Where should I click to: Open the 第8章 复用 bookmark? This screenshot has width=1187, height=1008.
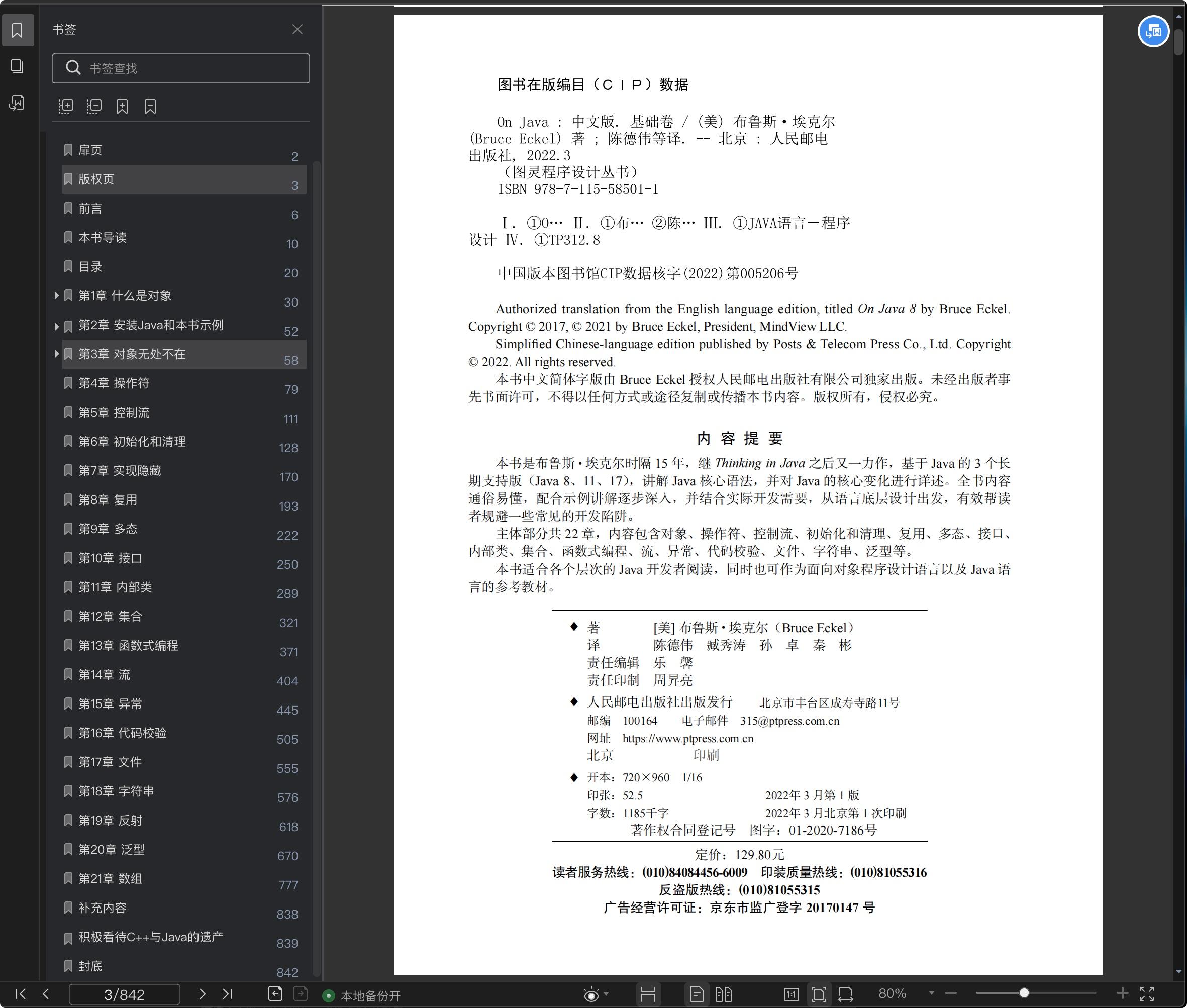184,500
